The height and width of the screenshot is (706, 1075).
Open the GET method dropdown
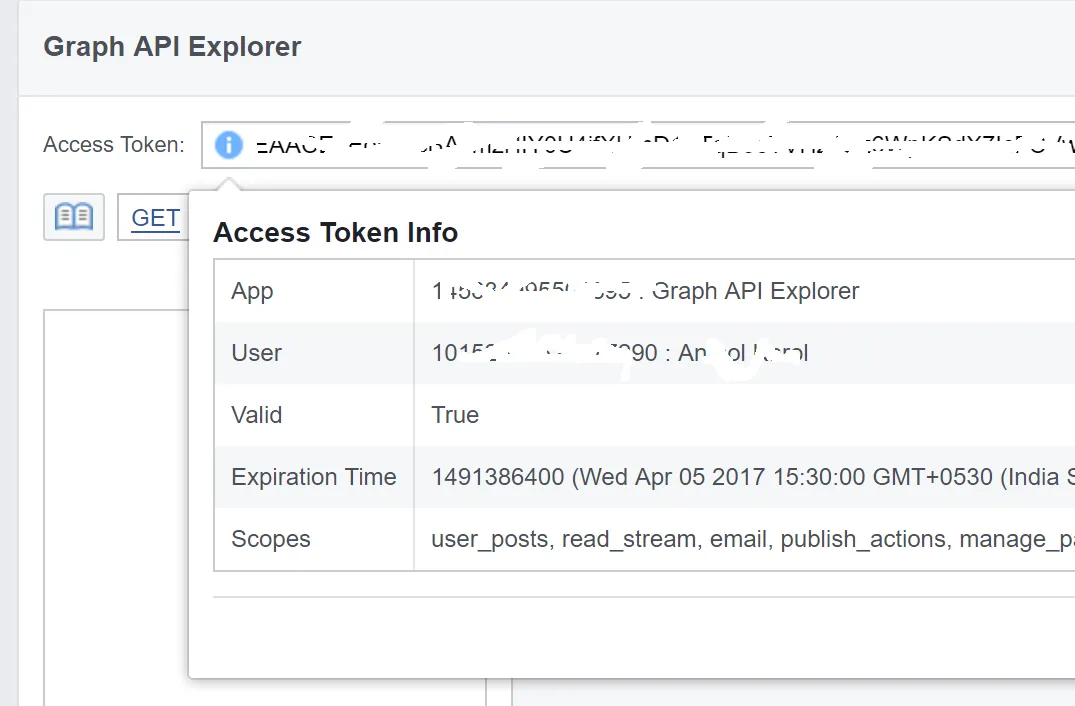click(x=154, y=217)
